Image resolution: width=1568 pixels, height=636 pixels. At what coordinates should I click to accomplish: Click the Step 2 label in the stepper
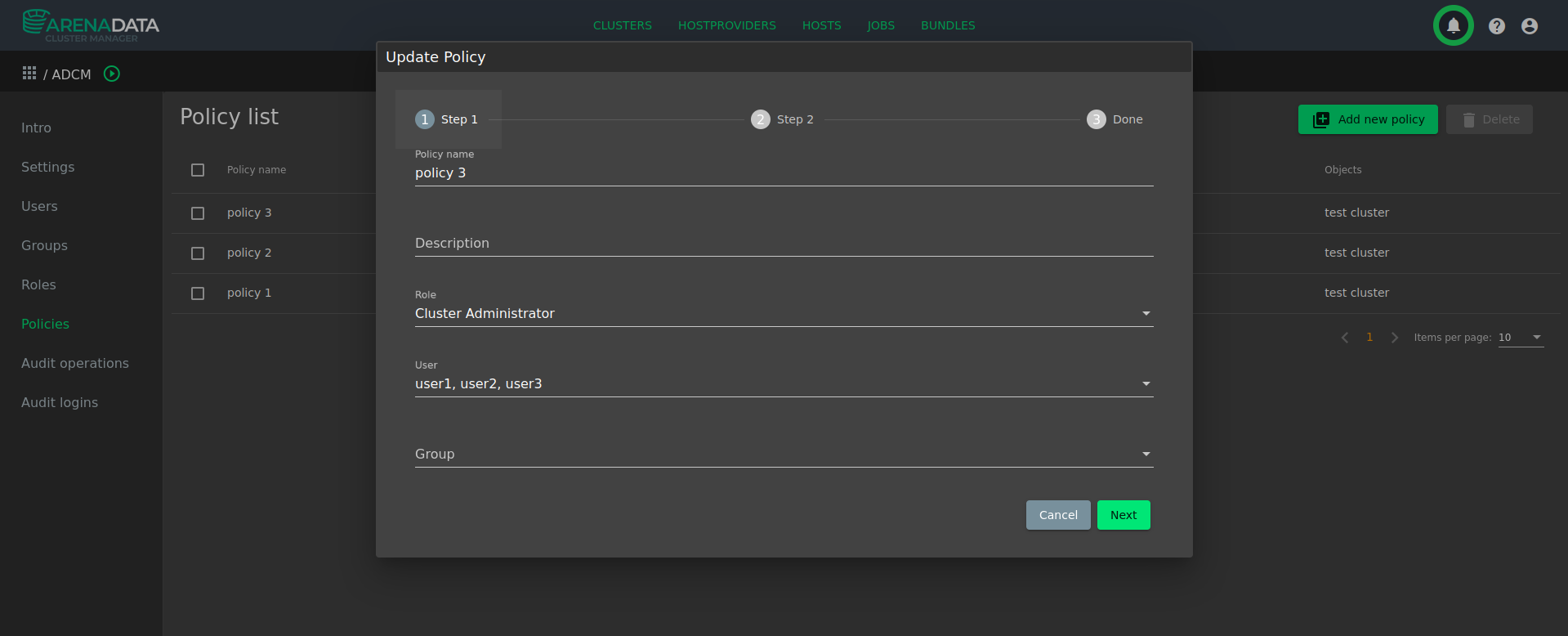click(x=795, y=119)
